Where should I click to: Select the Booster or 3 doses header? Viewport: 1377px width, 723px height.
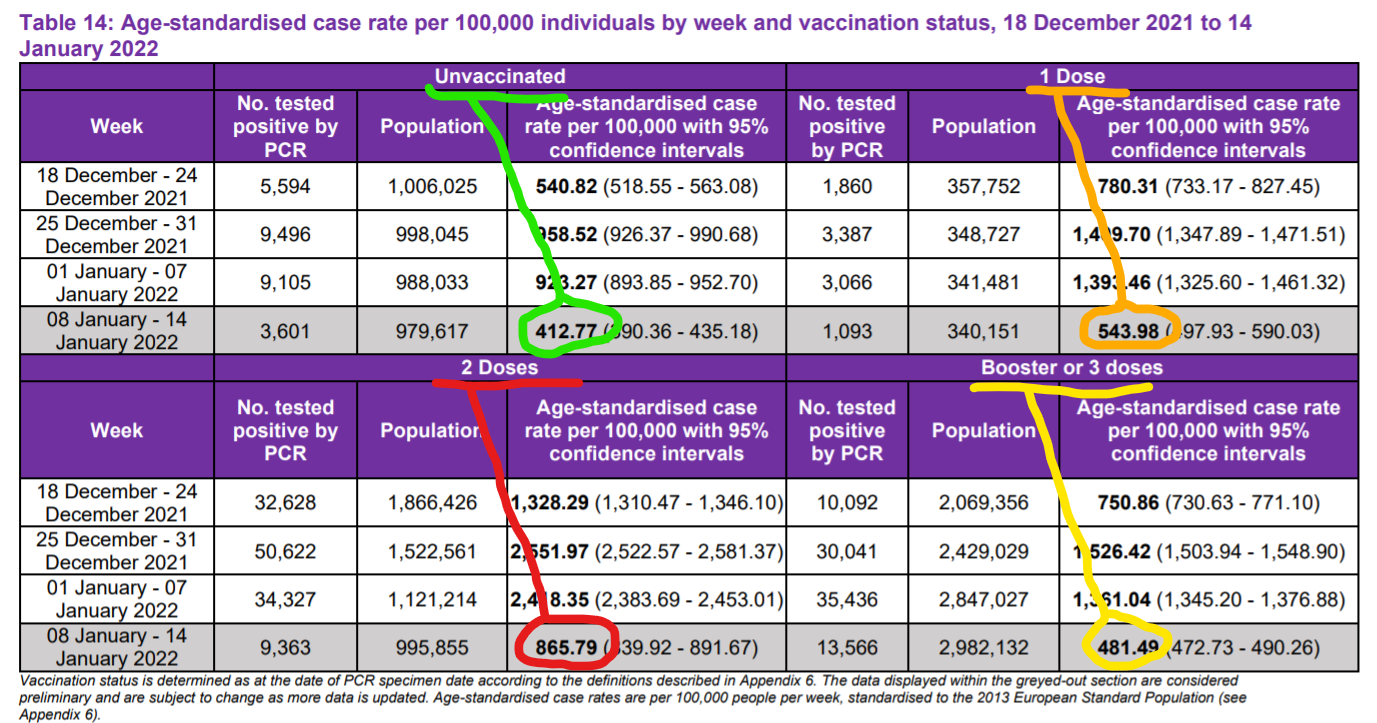point(1071,368)
